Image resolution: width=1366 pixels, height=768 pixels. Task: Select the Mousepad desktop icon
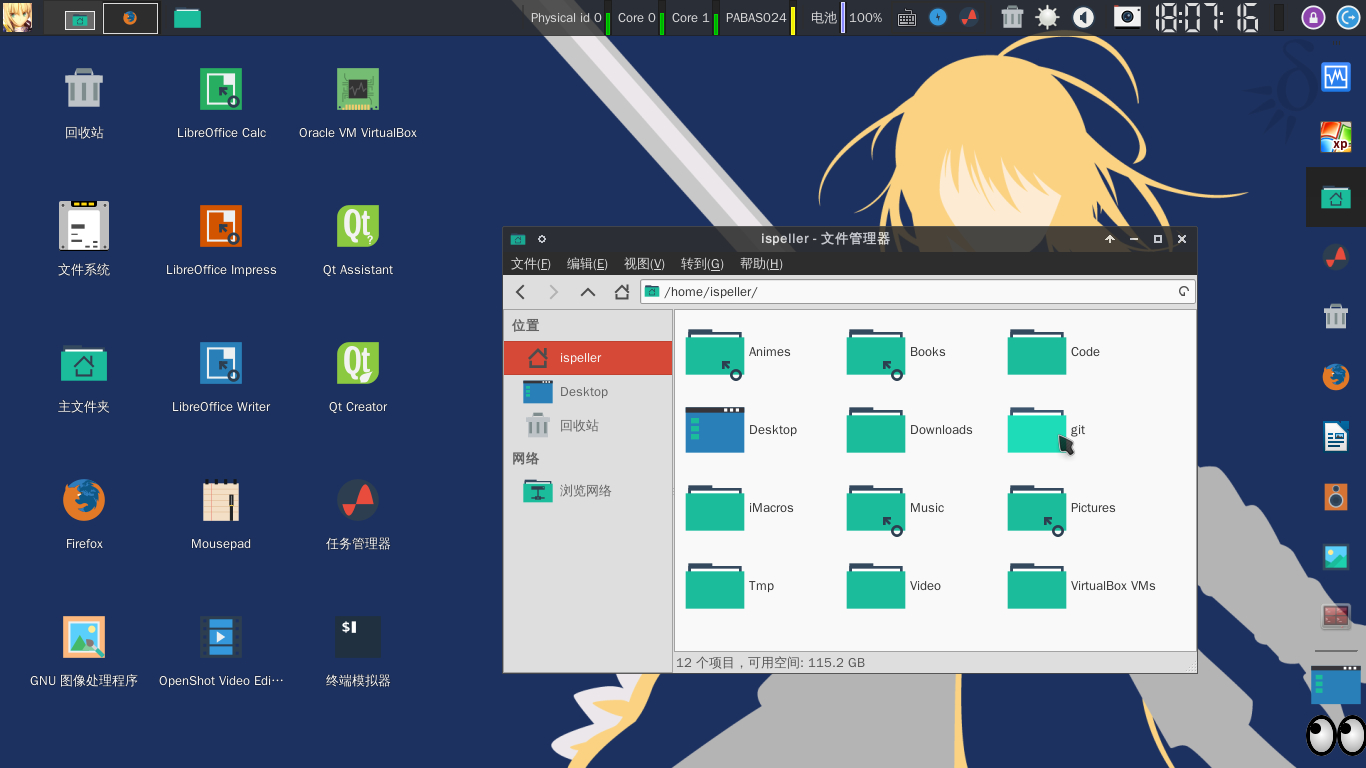coord(221,515)
